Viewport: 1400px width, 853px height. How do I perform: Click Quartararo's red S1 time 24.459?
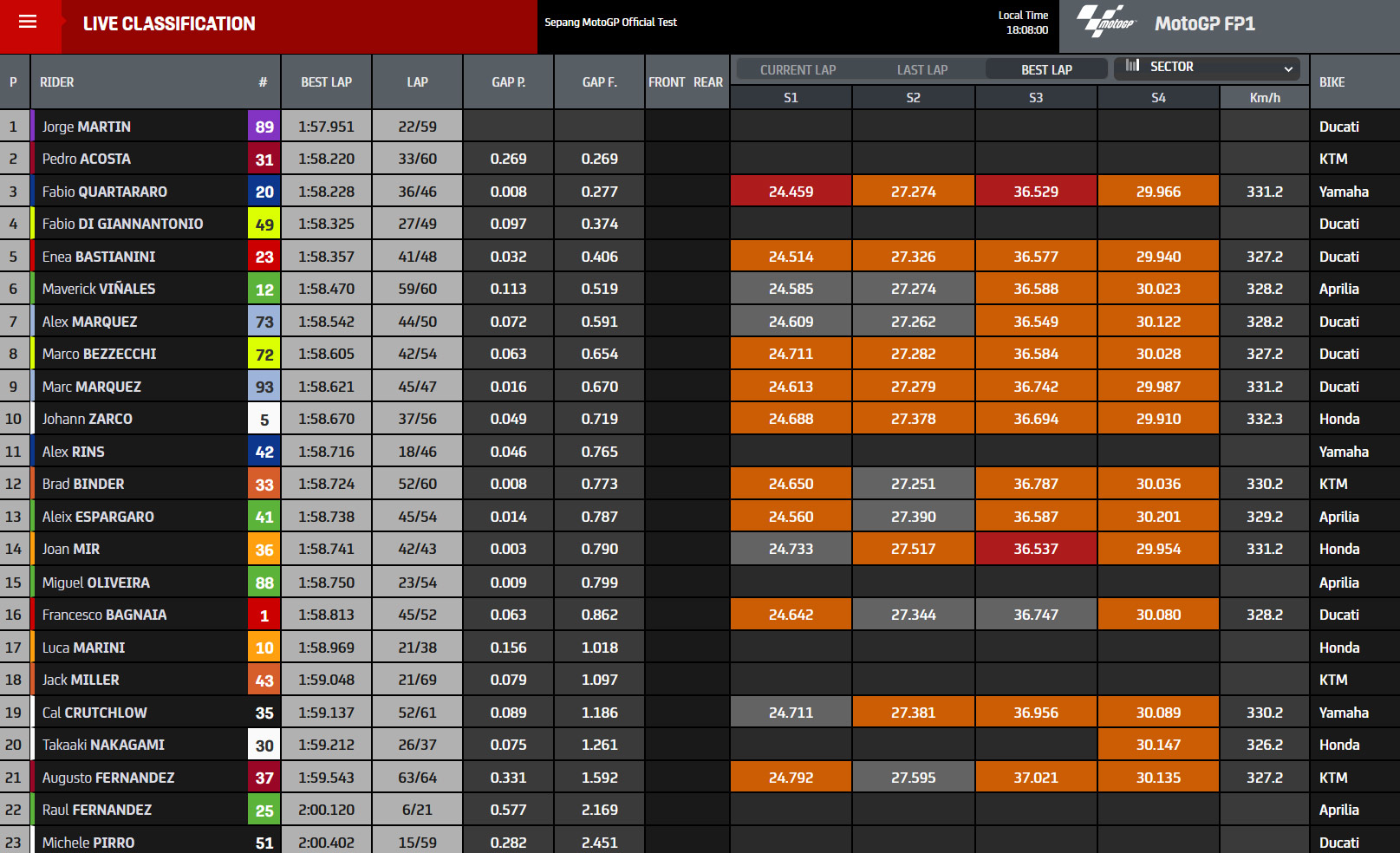[x=791, y=192]
